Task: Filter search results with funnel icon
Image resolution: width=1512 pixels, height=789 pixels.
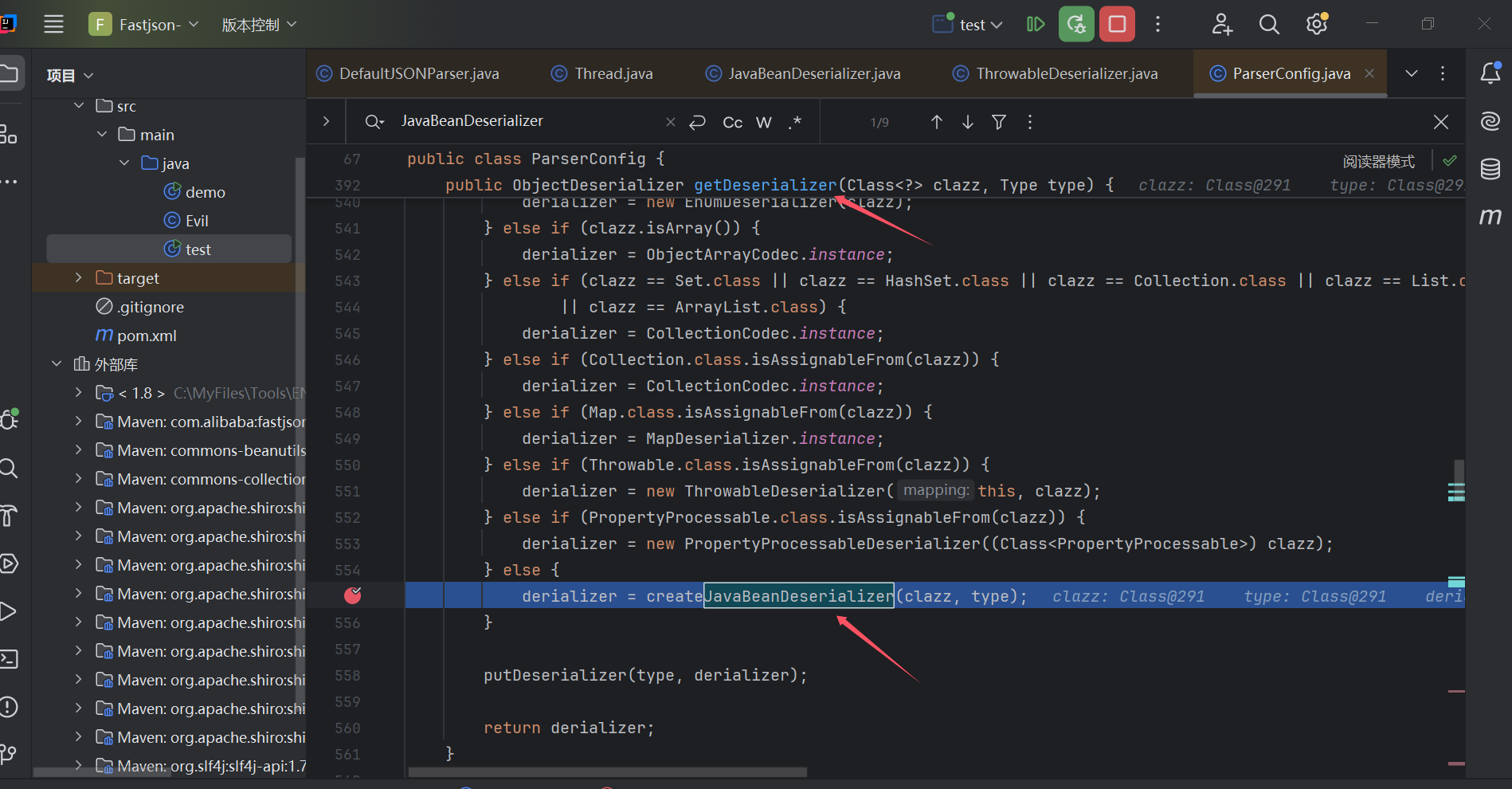Action: click(x=998, y=122)
